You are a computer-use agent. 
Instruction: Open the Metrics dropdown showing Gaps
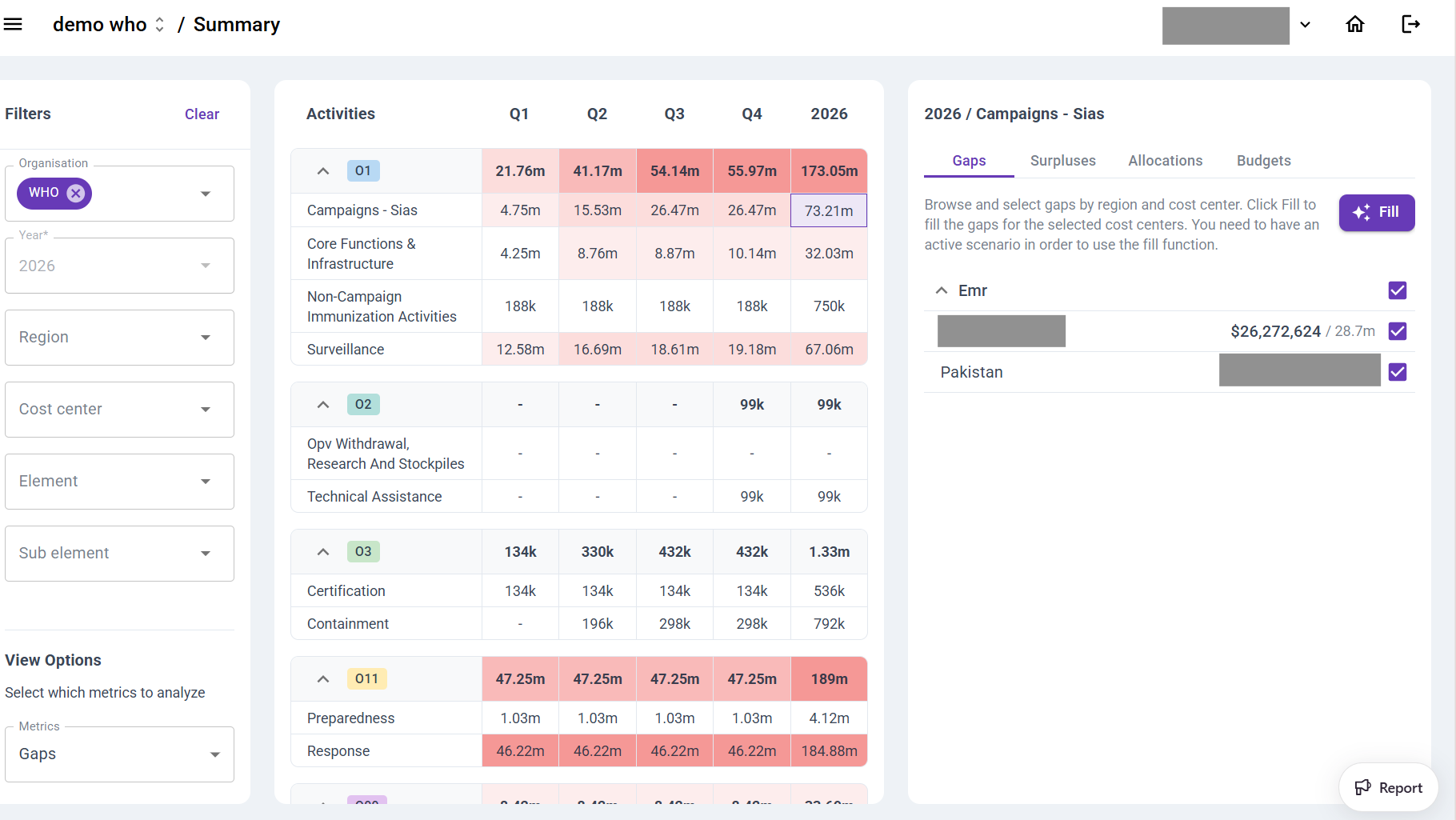(119, 754)
